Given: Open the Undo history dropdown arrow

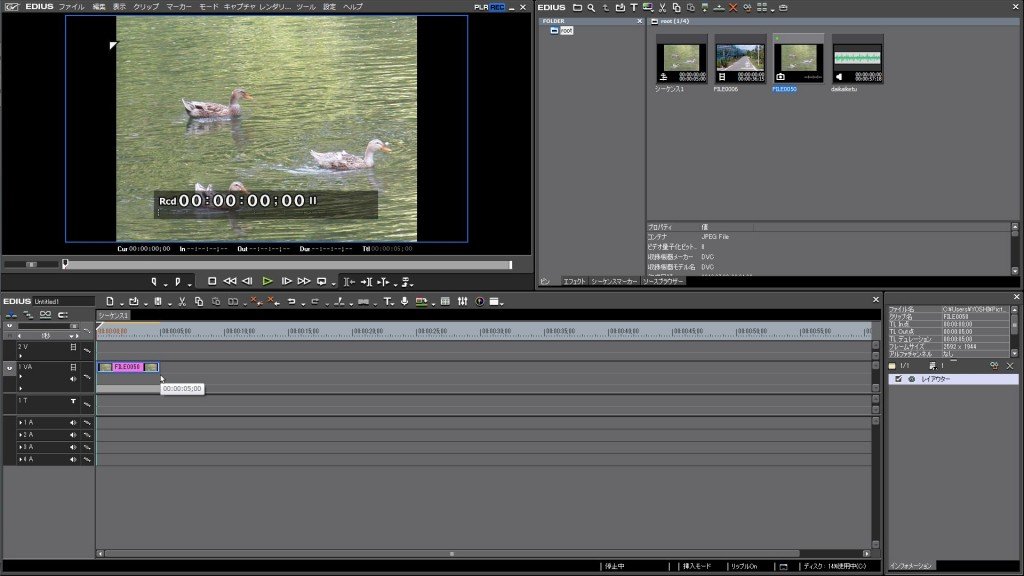Looking at the screenshot, I should point(303,304).
